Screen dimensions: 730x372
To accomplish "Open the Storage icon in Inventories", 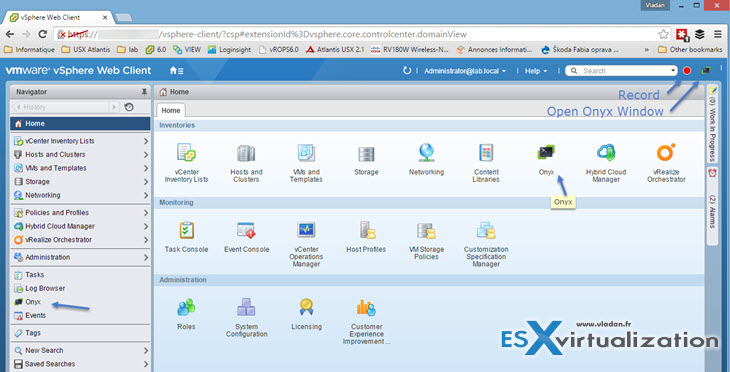I will coord(366,154).
